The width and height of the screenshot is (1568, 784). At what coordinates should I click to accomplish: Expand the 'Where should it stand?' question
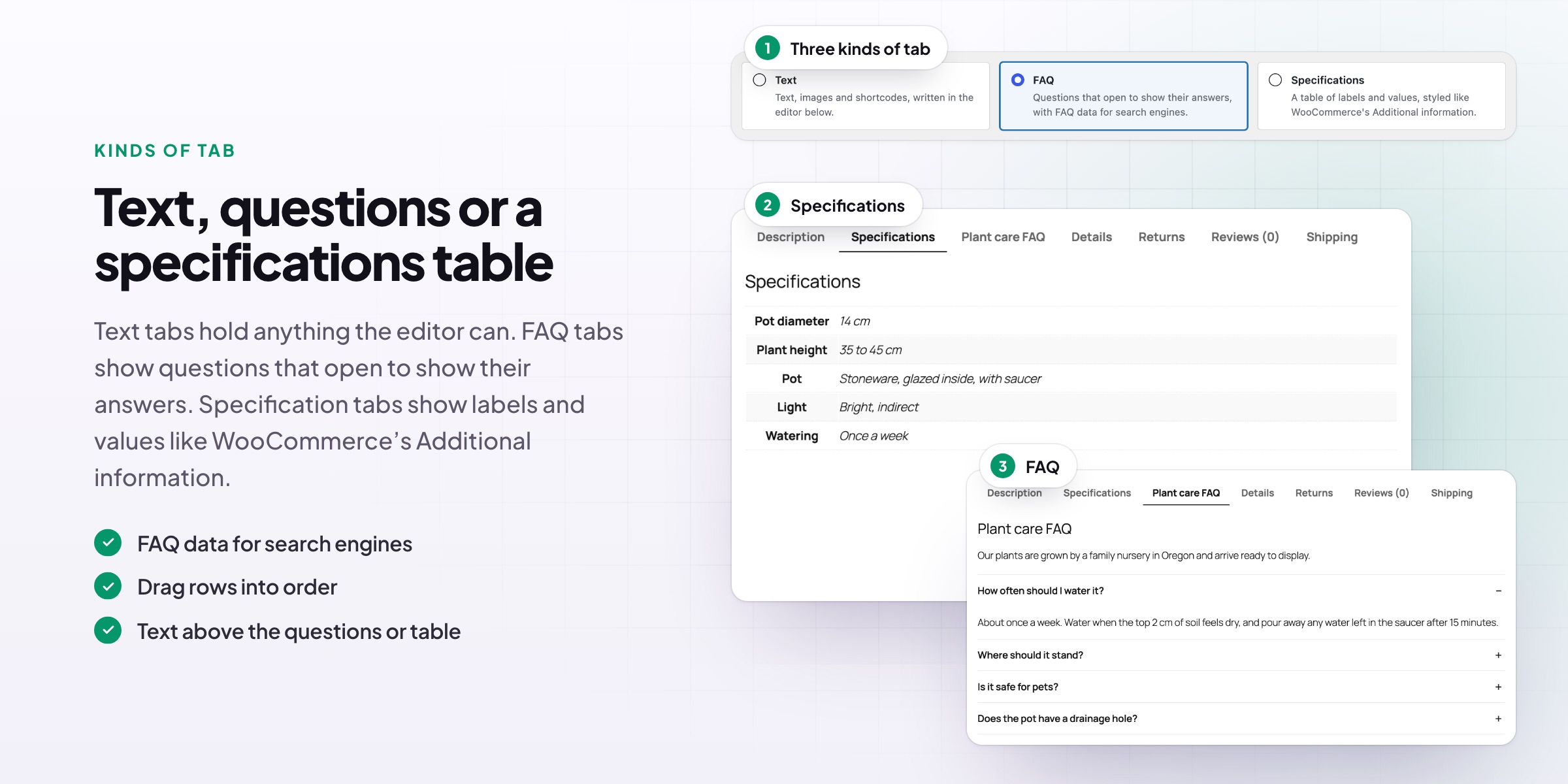coord(1241,655)
